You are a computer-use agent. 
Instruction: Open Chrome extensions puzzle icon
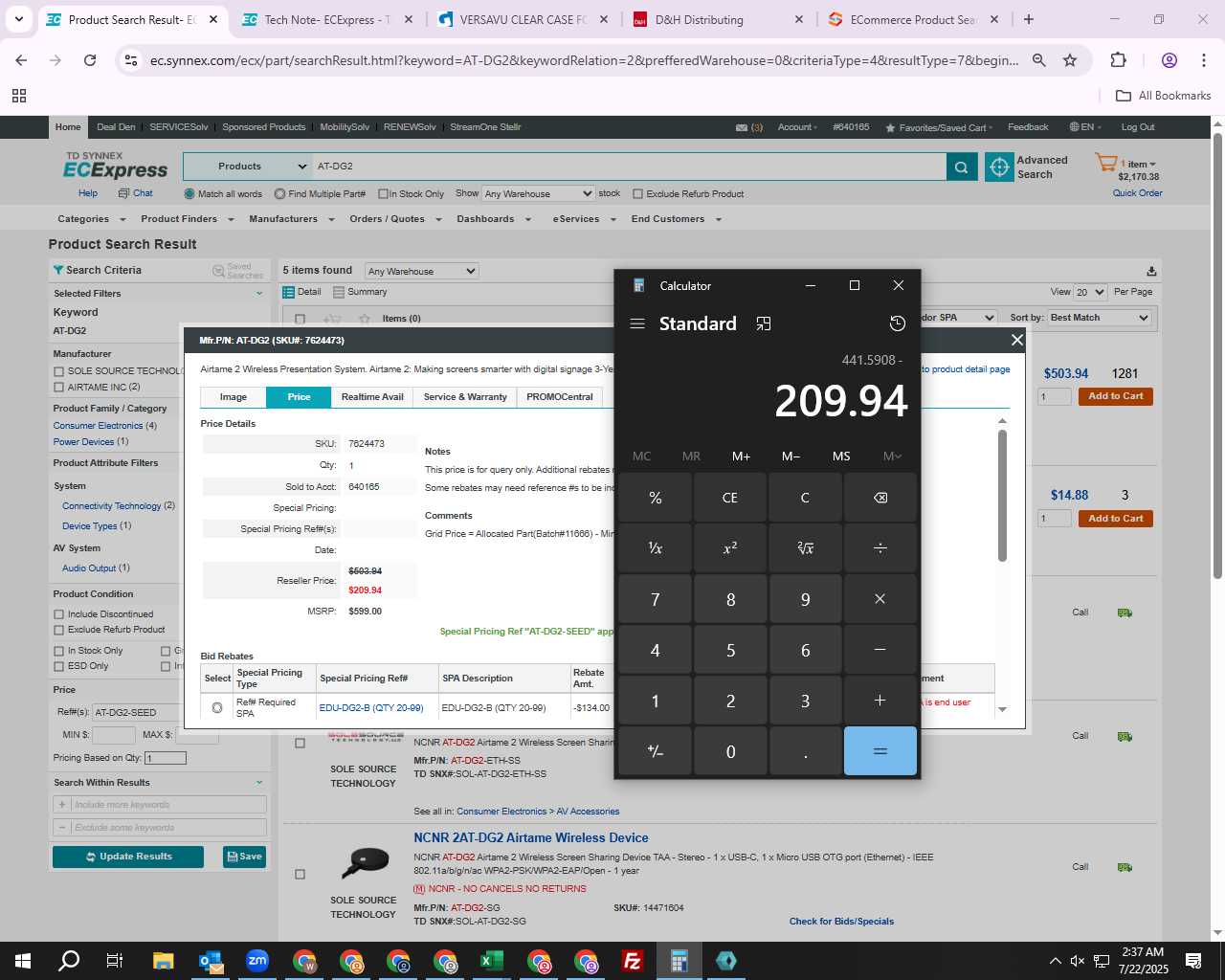tap(1118, 60)
